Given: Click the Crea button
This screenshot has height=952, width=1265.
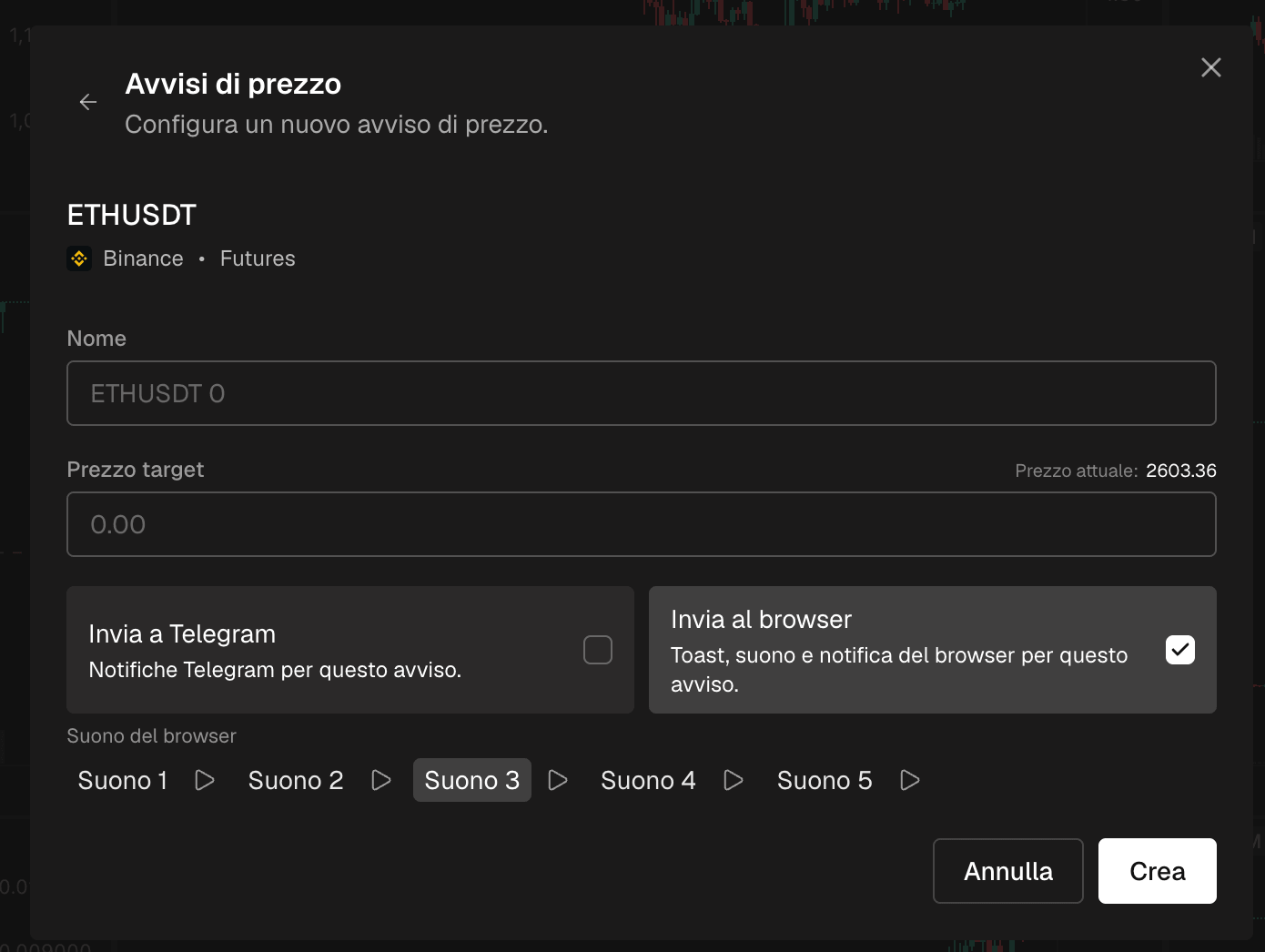Looking at the screenshot, I should [1158, 871].
